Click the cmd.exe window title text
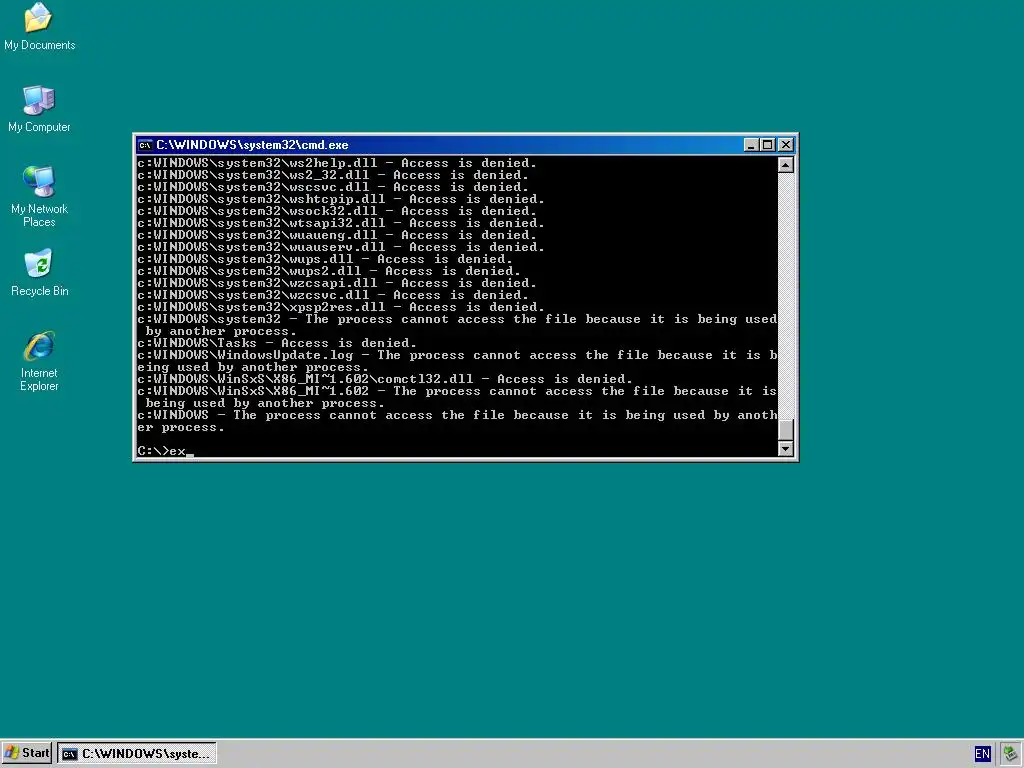Screen dimensions: 1024x768 click(x=252, y=145)
